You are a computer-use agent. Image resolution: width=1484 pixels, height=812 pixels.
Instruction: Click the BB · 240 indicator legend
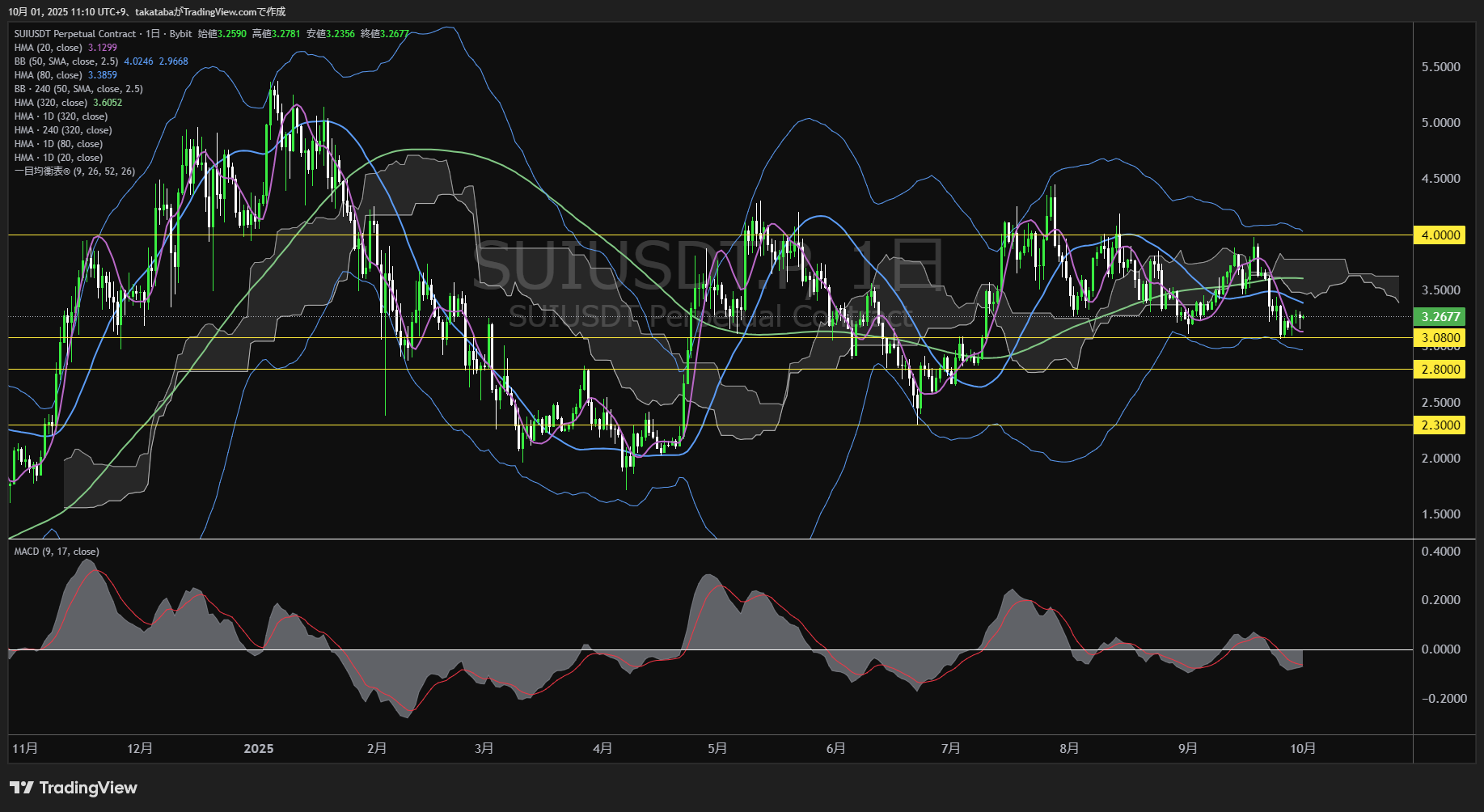point(78,89)
